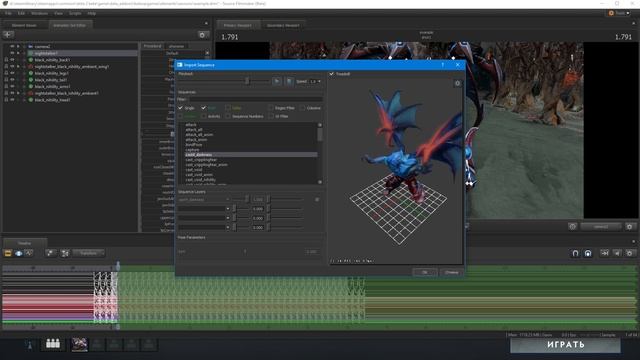Click timeline icon right of the snap magnets
Image resolution: width=640 pixels, height=360 pixels.
pyautogui.click(x=604, y=253)
